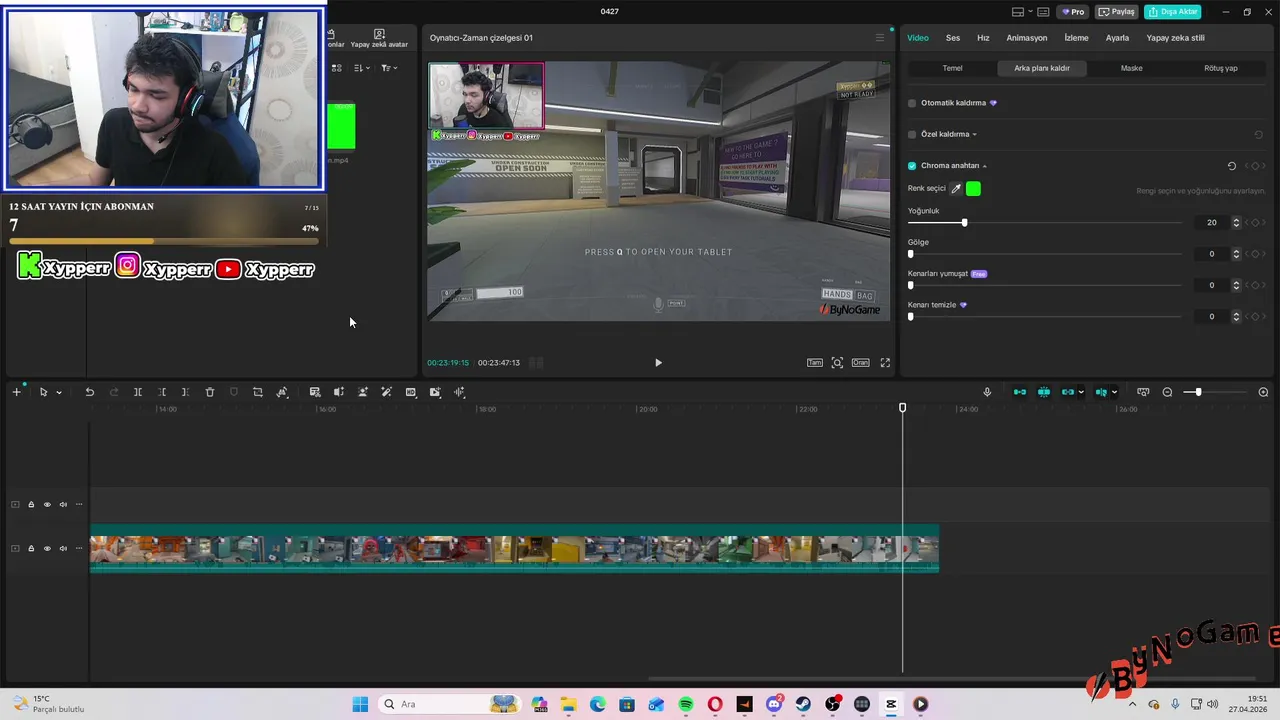Click the delete right of playhead icon
This screenshot has width=1280, height=720.
tap(186, 392)
